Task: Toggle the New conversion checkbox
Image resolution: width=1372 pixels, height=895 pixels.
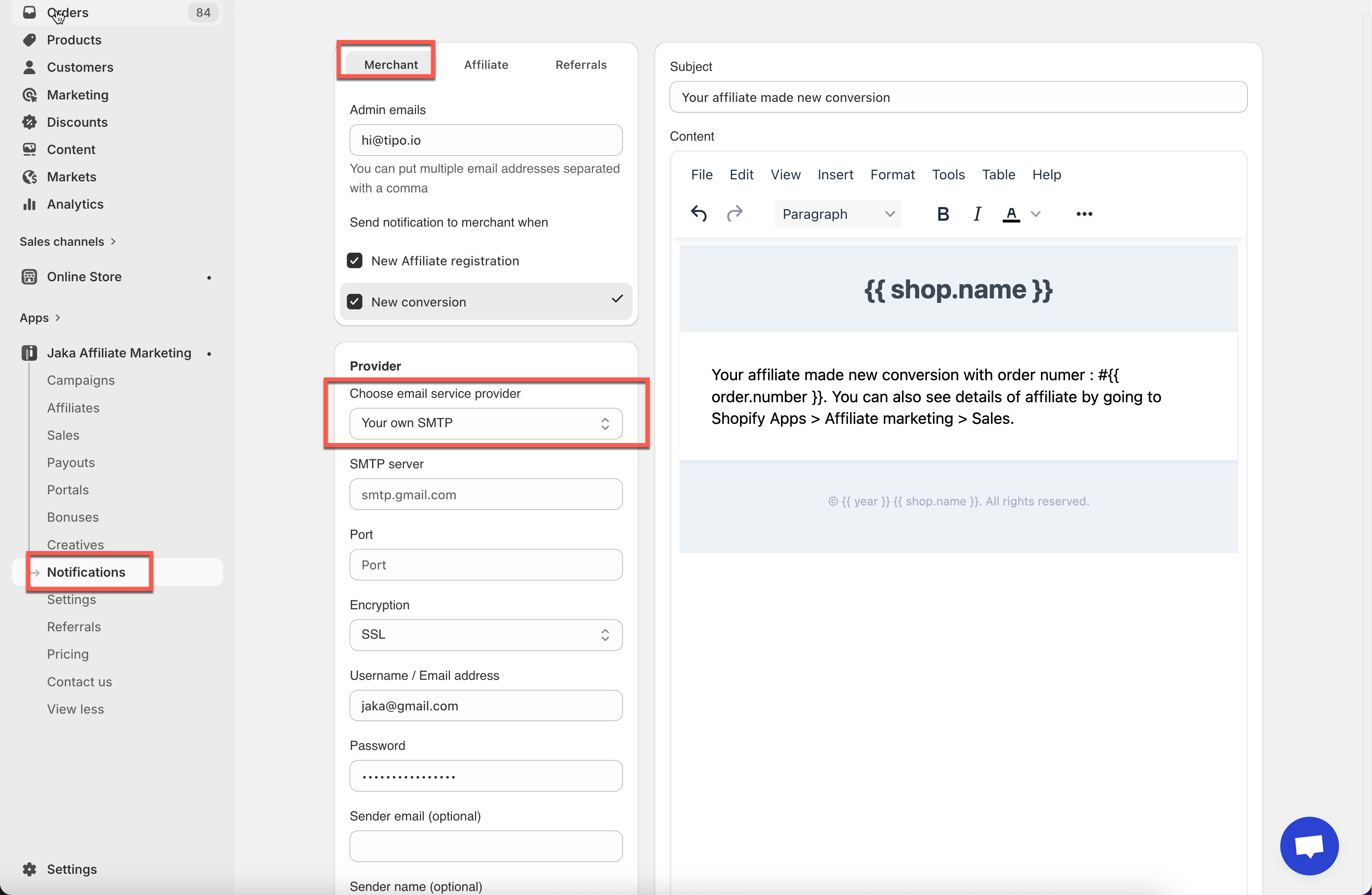Action: [355, 302]
